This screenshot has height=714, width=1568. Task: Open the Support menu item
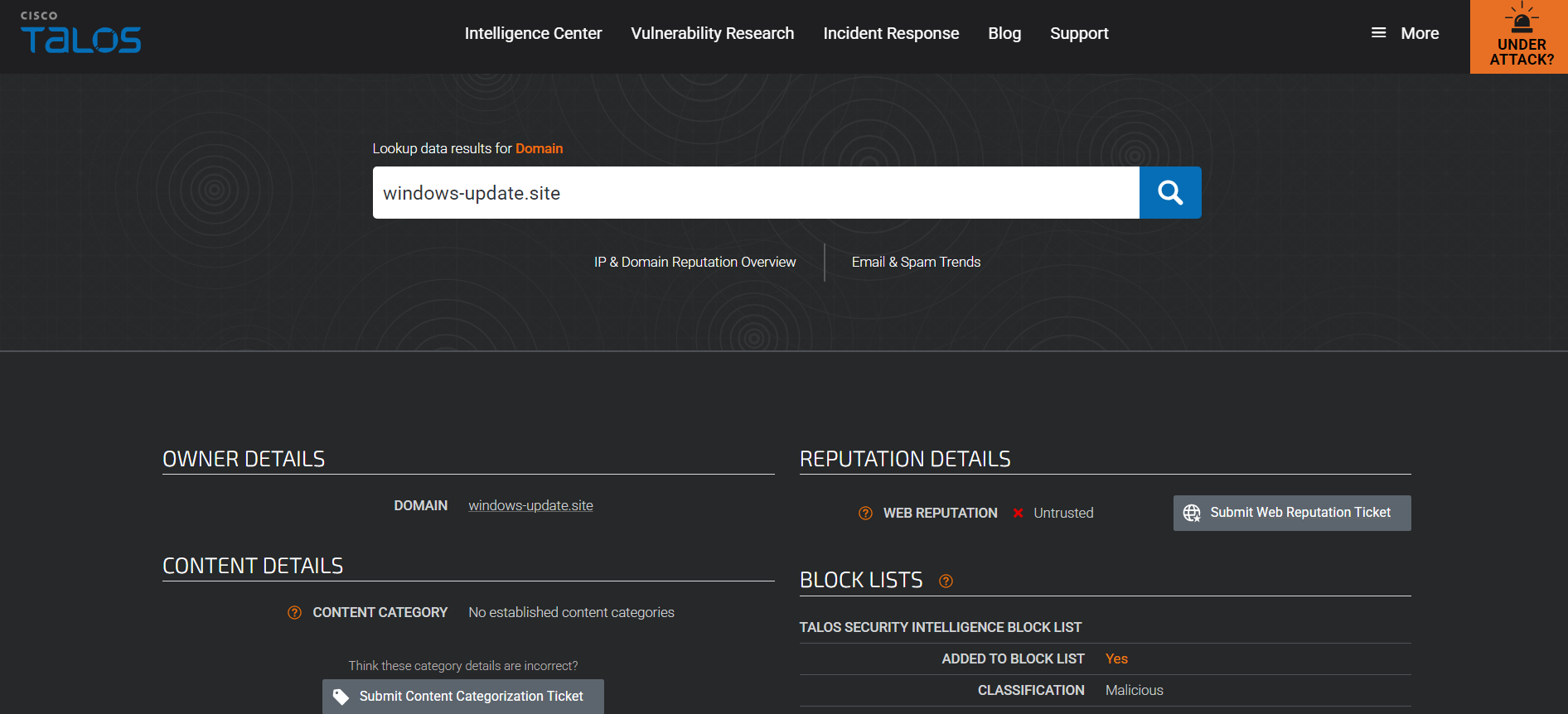pyautogui.click(x=1079, y=33)
